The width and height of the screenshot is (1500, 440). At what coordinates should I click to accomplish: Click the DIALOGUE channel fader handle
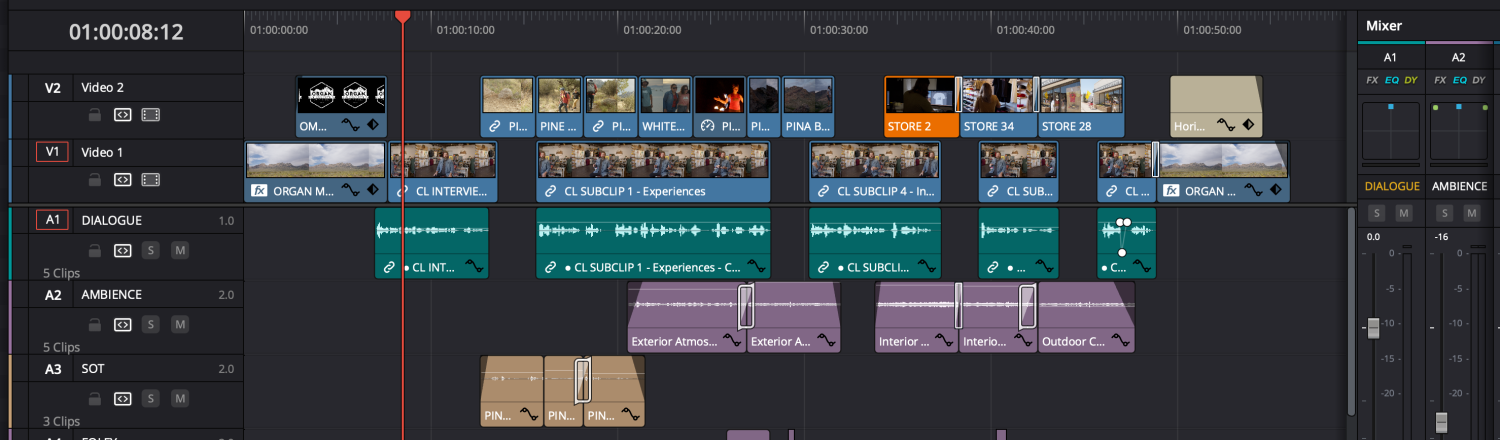(x=1373, y=327)
